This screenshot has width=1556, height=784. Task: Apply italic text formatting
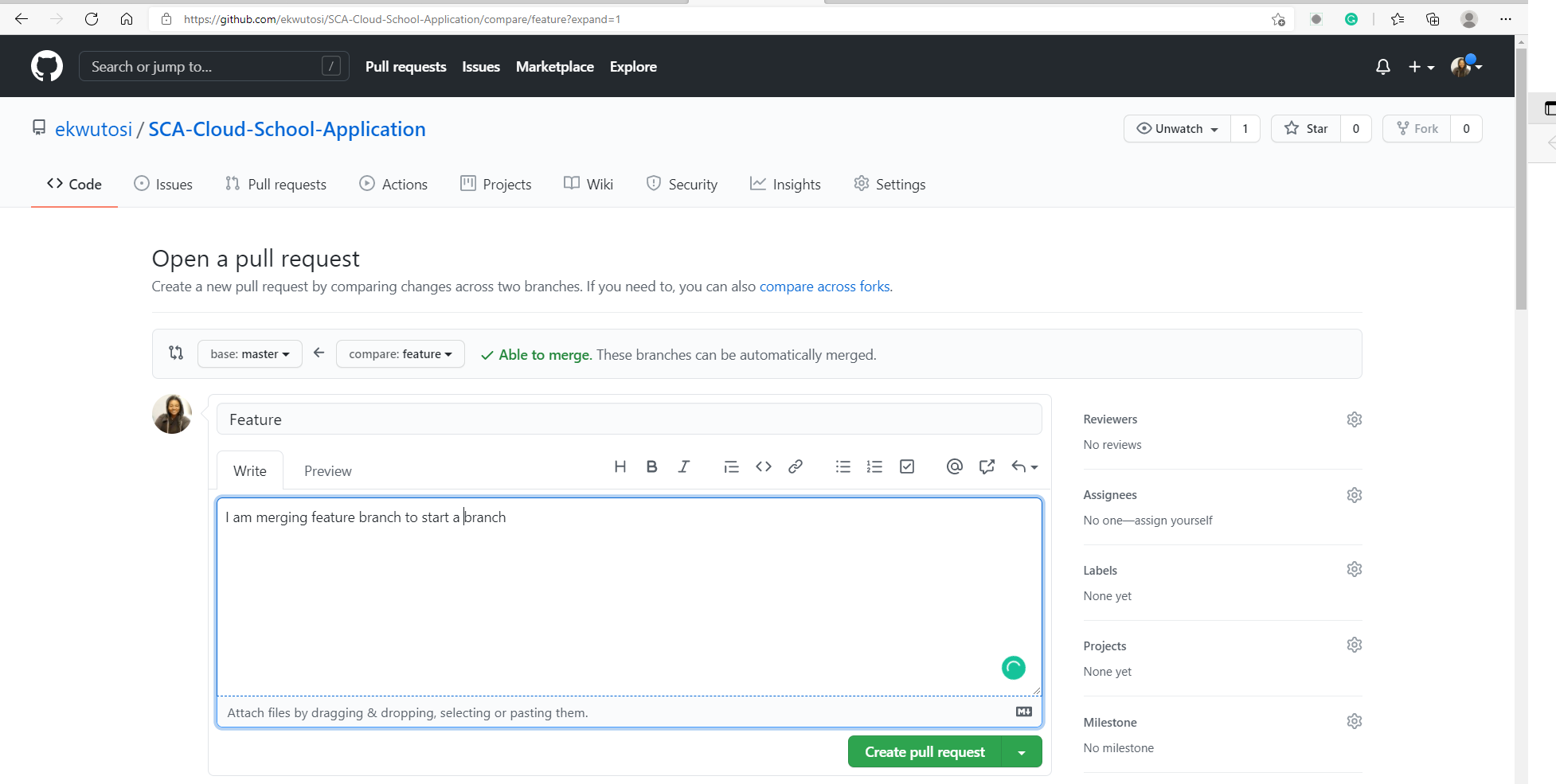(x=684, y=466)
